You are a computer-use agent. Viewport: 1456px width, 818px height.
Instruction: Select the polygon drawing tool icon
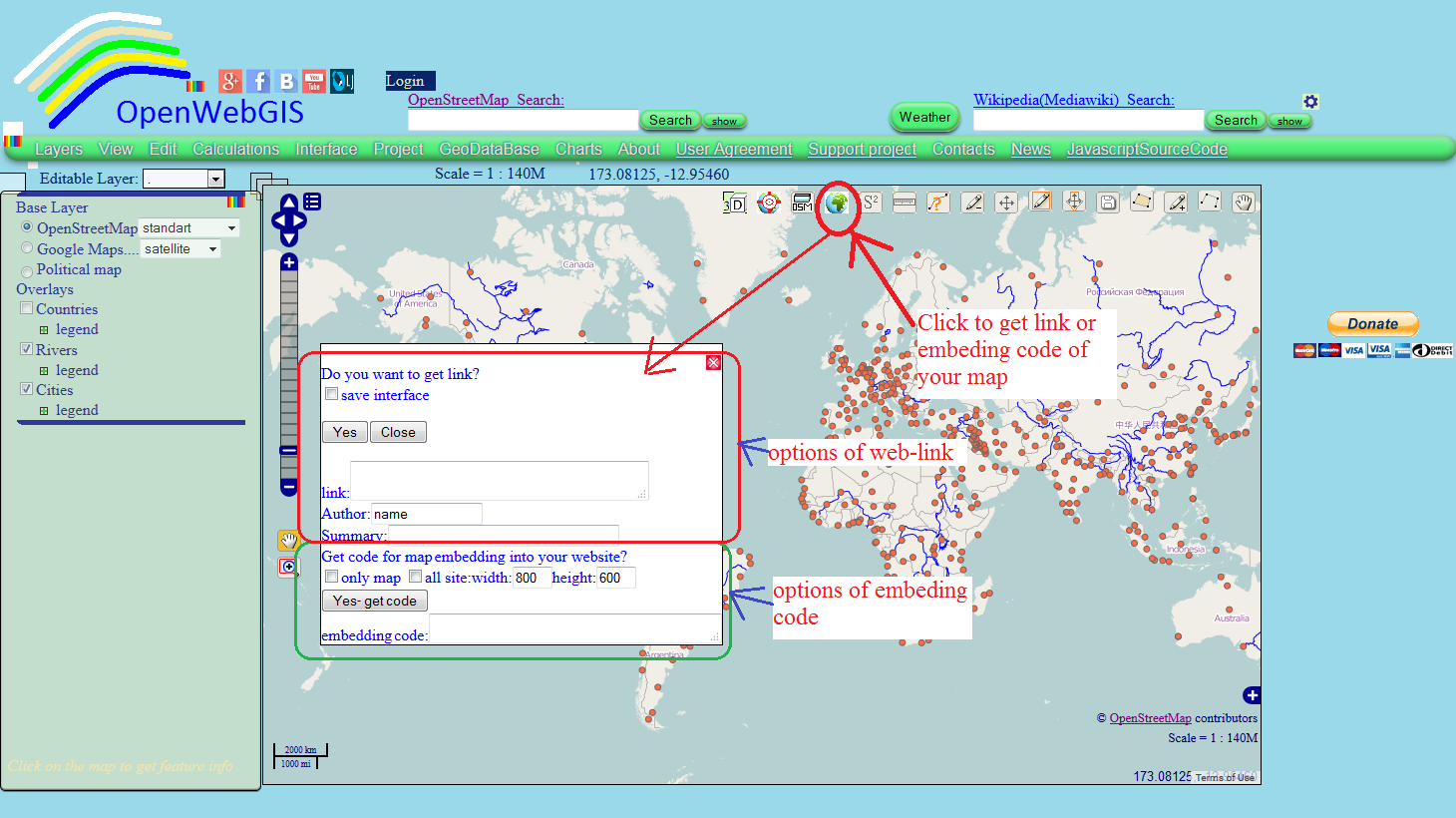1142,203
